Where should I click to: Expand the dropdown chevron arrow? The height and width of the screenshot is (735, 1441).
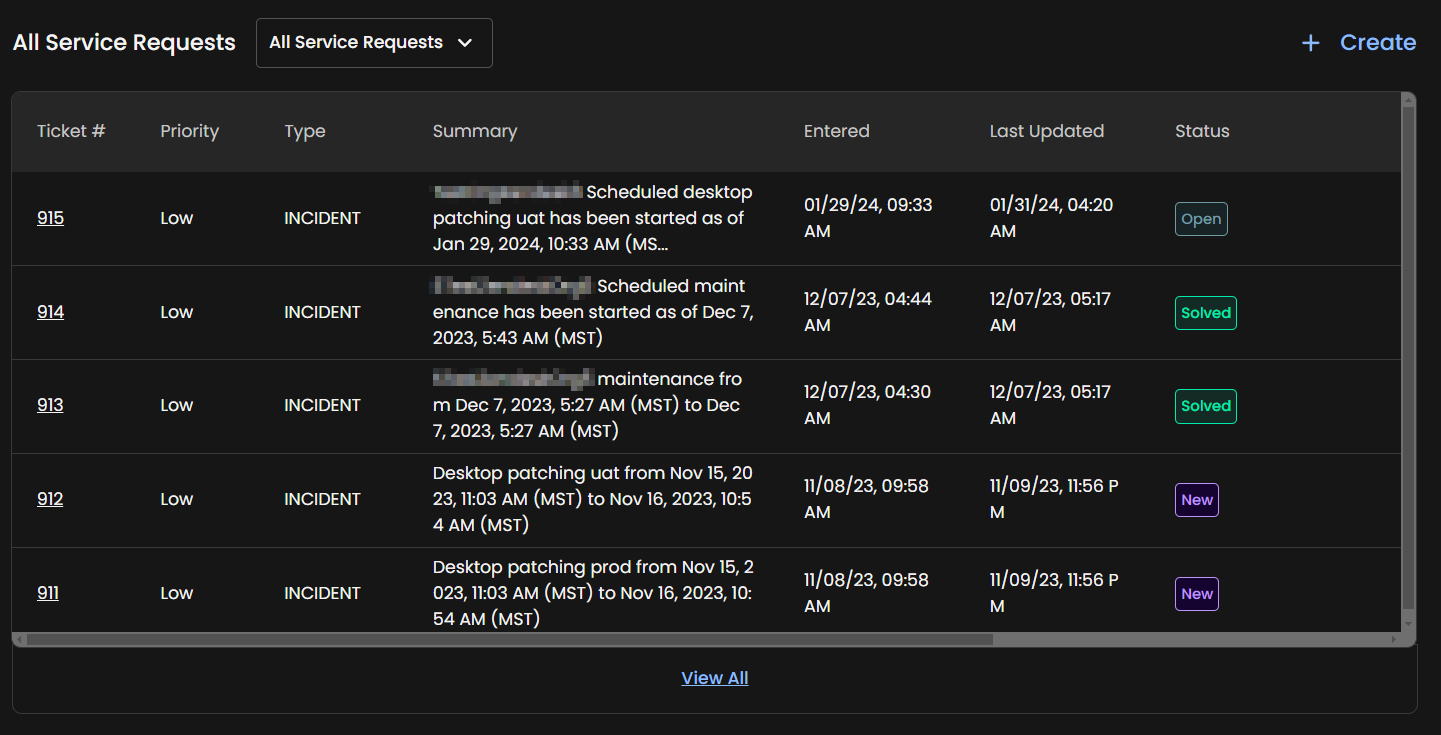[464, 43]
